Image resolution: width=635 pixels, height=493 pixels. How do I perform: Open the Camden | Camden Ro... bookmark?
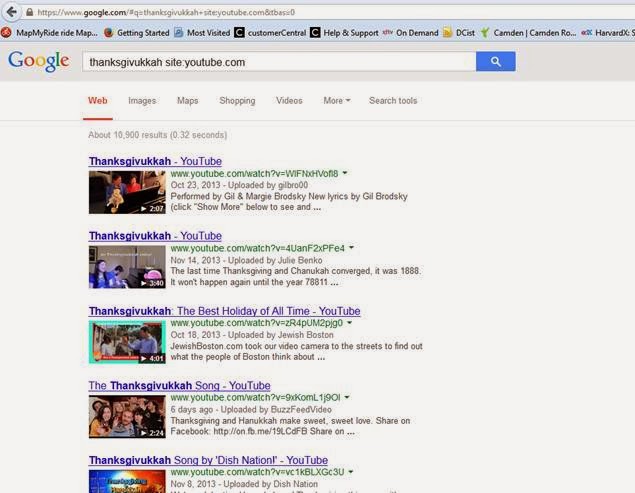tap(528, 33)
